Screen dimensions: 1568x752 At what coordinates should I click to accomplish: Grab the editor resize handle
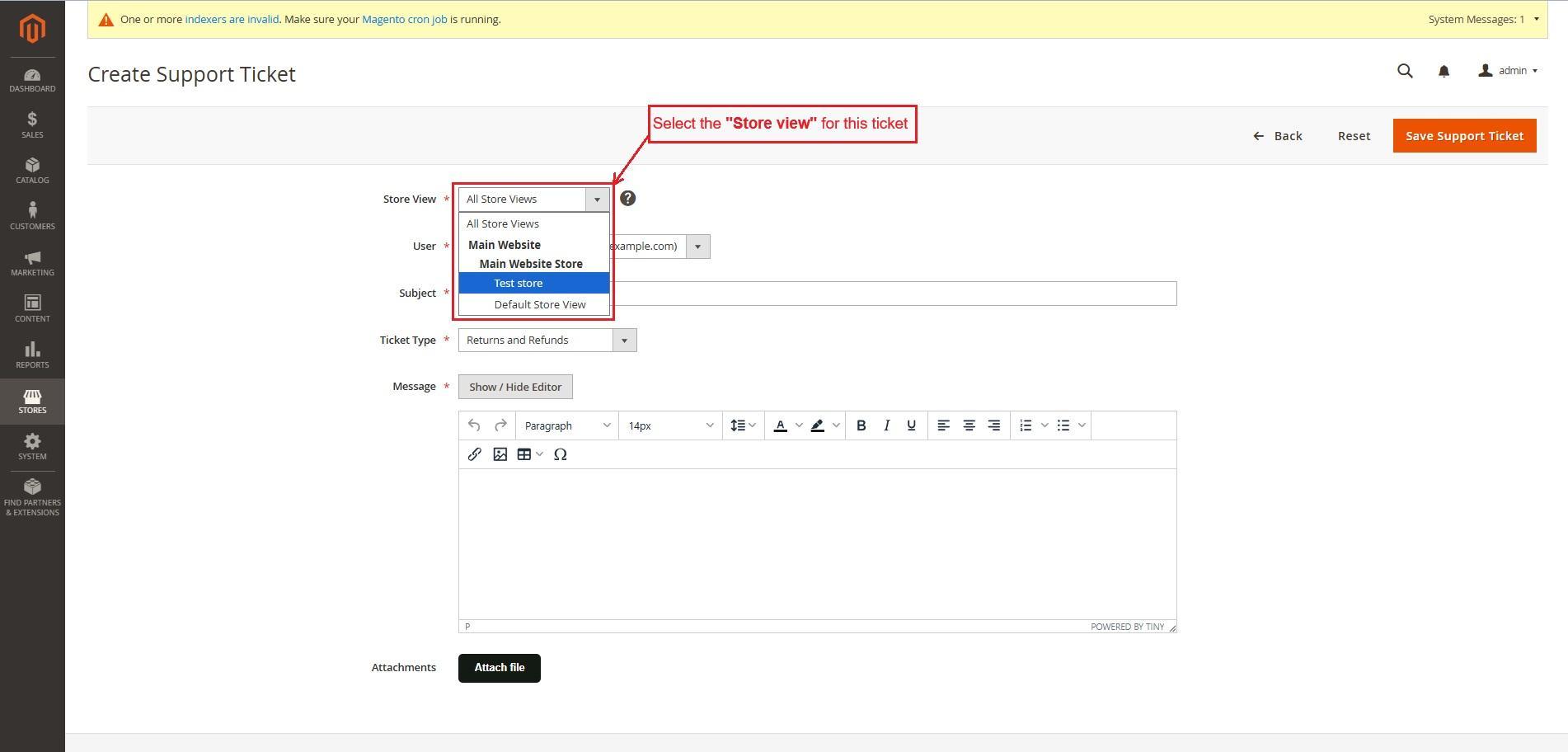tap(1171, 627)
